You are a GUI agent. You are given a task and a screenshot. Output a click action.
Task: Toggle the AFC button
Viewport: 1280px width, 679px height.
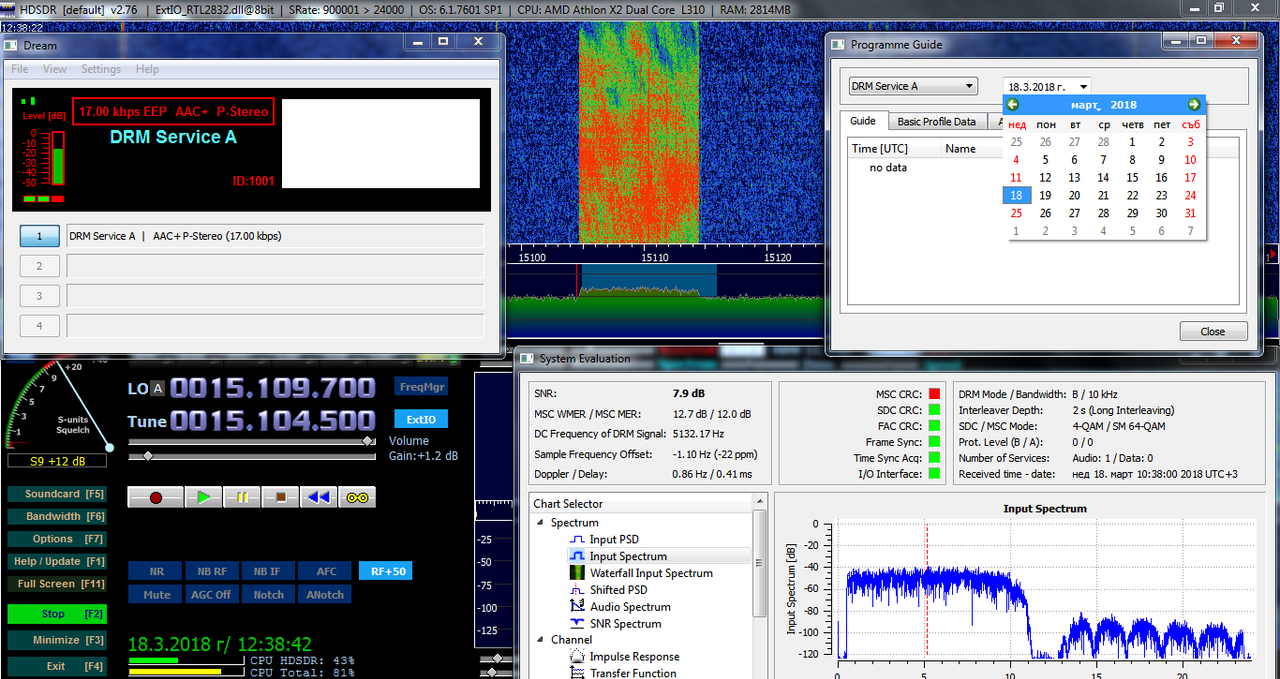(326, 571)
